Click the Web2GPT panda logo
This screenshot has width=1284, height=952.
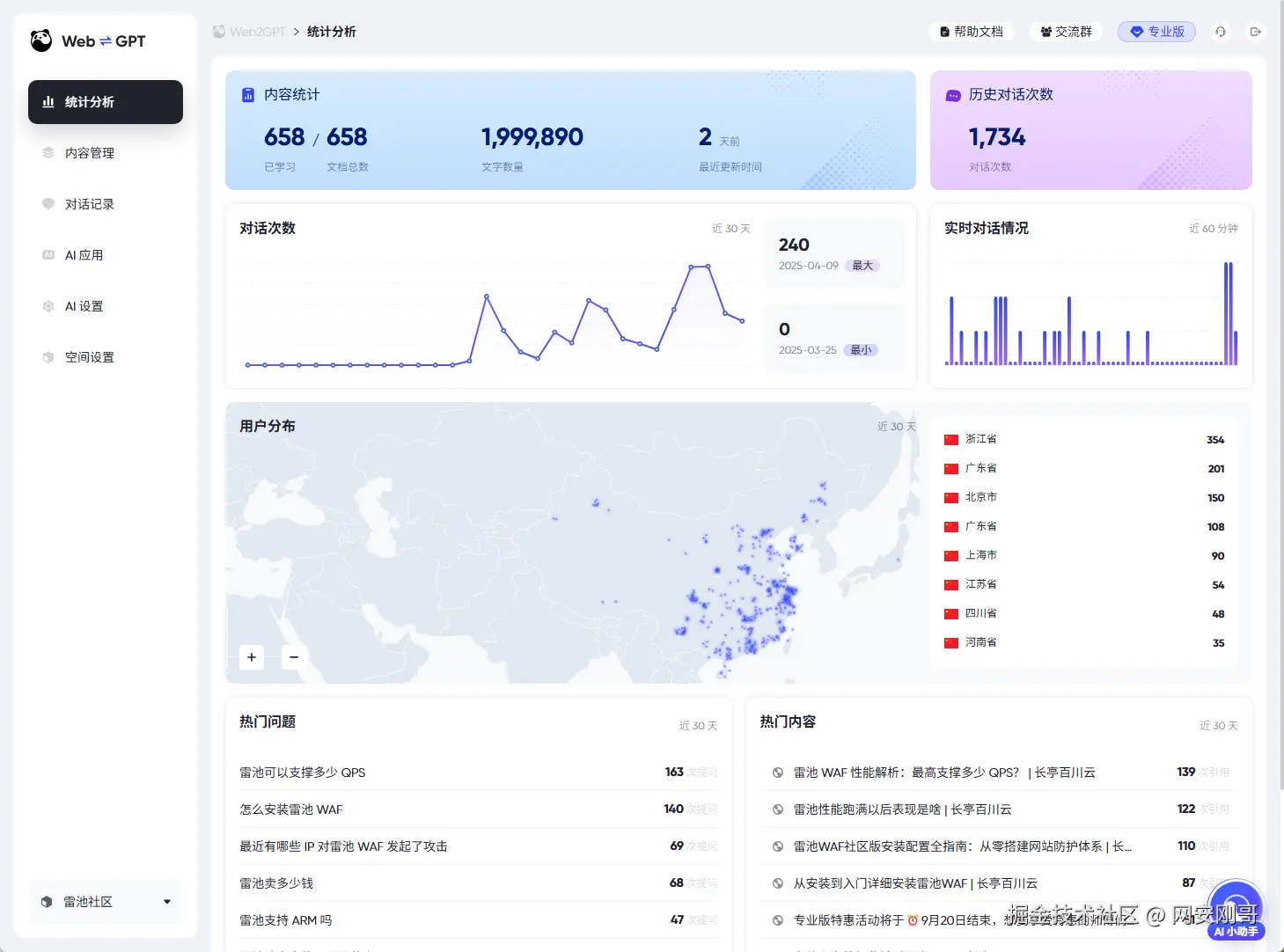pos(41,40)
